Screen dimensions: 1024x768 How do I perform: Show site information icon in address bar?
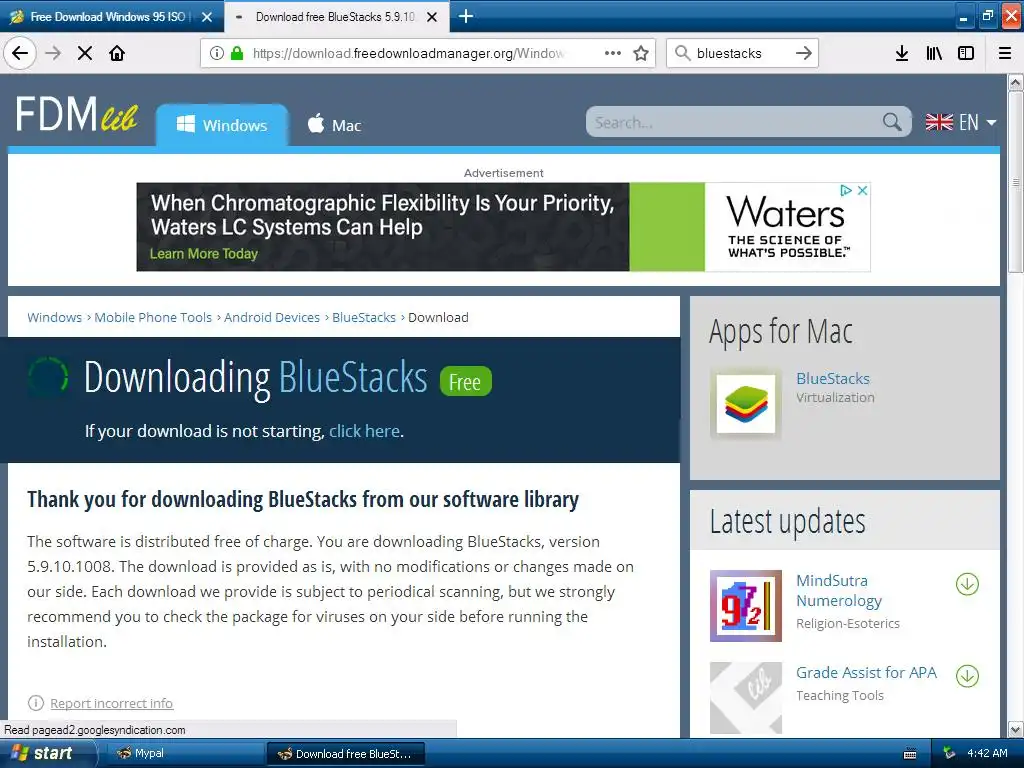click(x=217, y=53)
